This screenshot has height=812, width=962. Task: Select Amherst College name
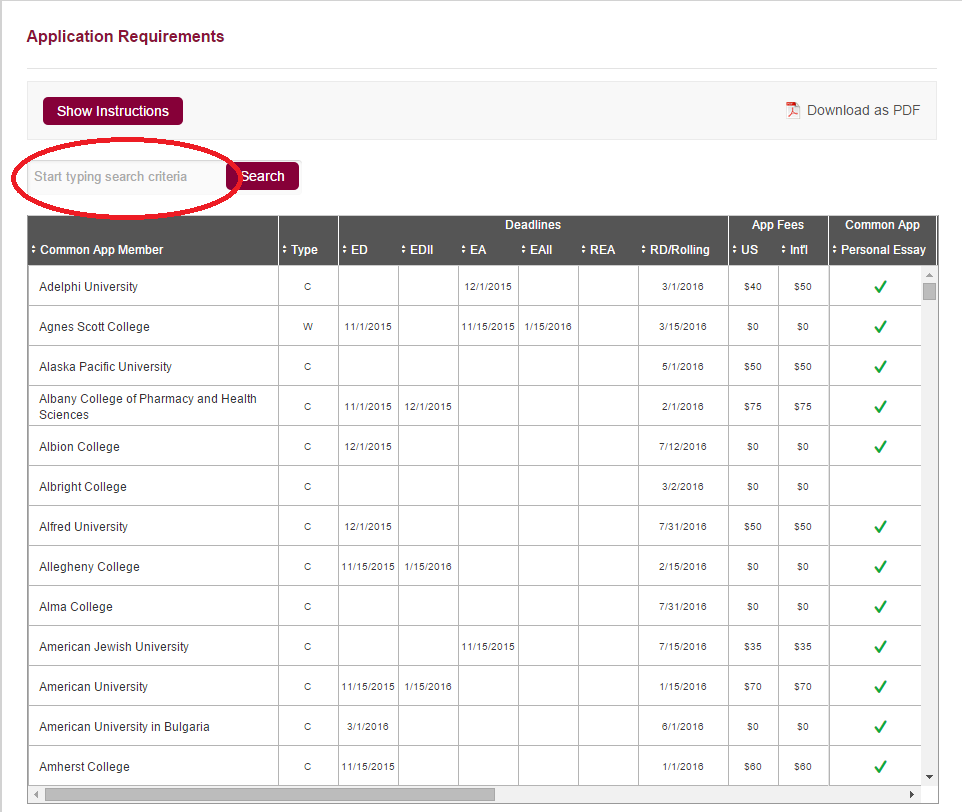(84, 767)
